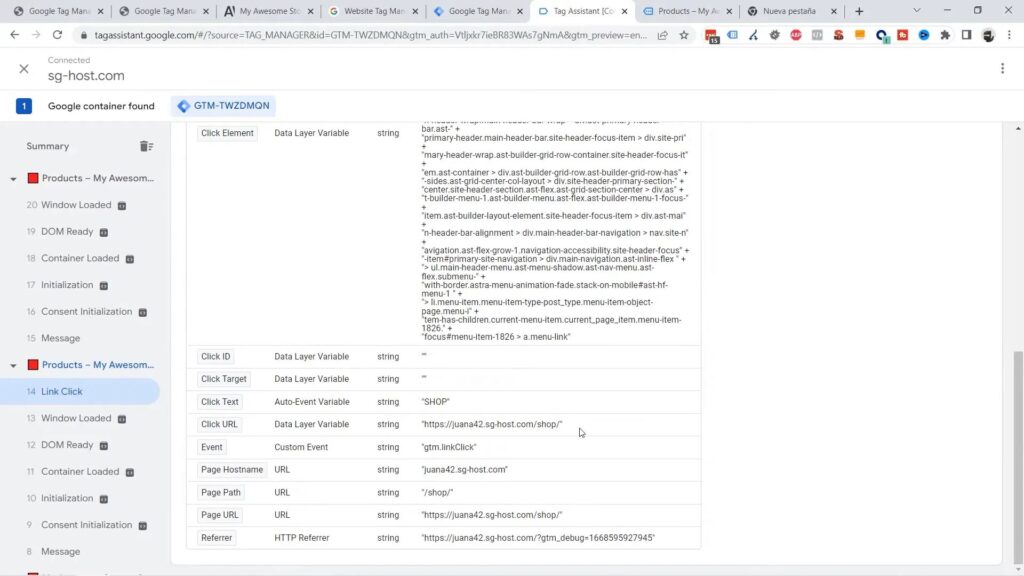
Task: Open the three-dot menu beside sg-host.com
Action: point(1002,69)
